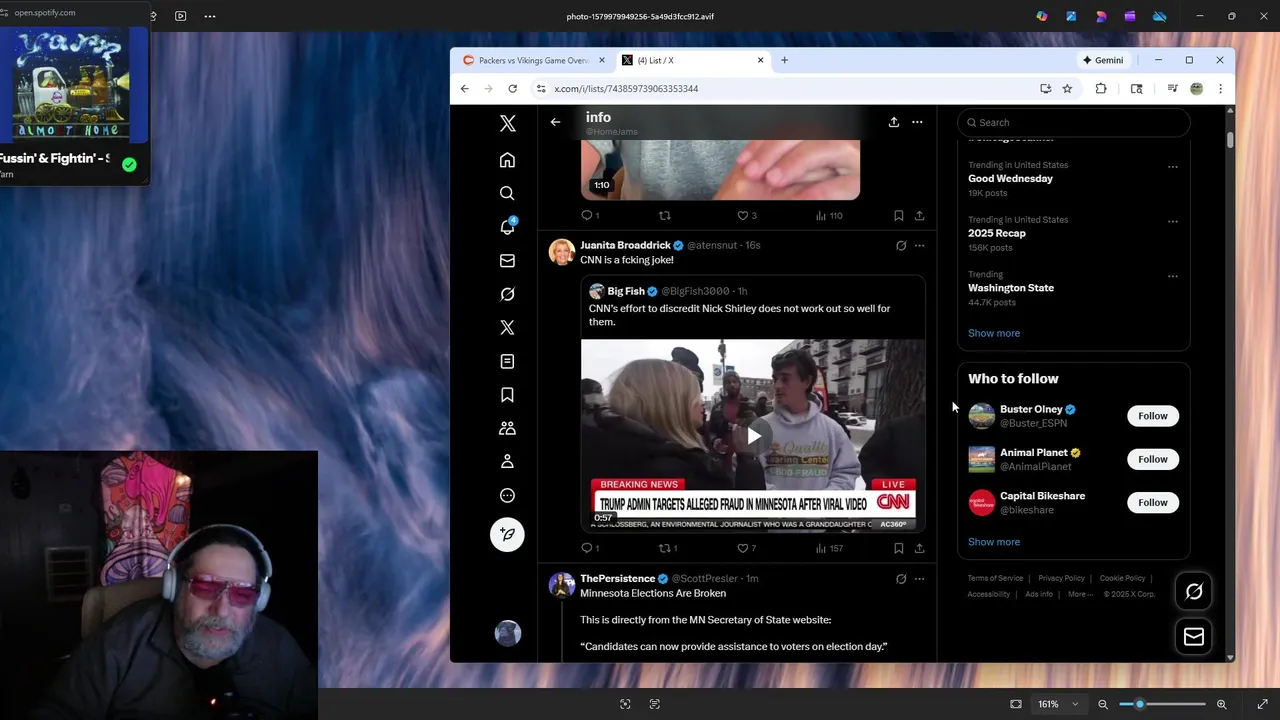The width and height of the screenshot is (1280, 720).
Task: Open the Notifications bell icon
Action: click(x=507, y=227)
